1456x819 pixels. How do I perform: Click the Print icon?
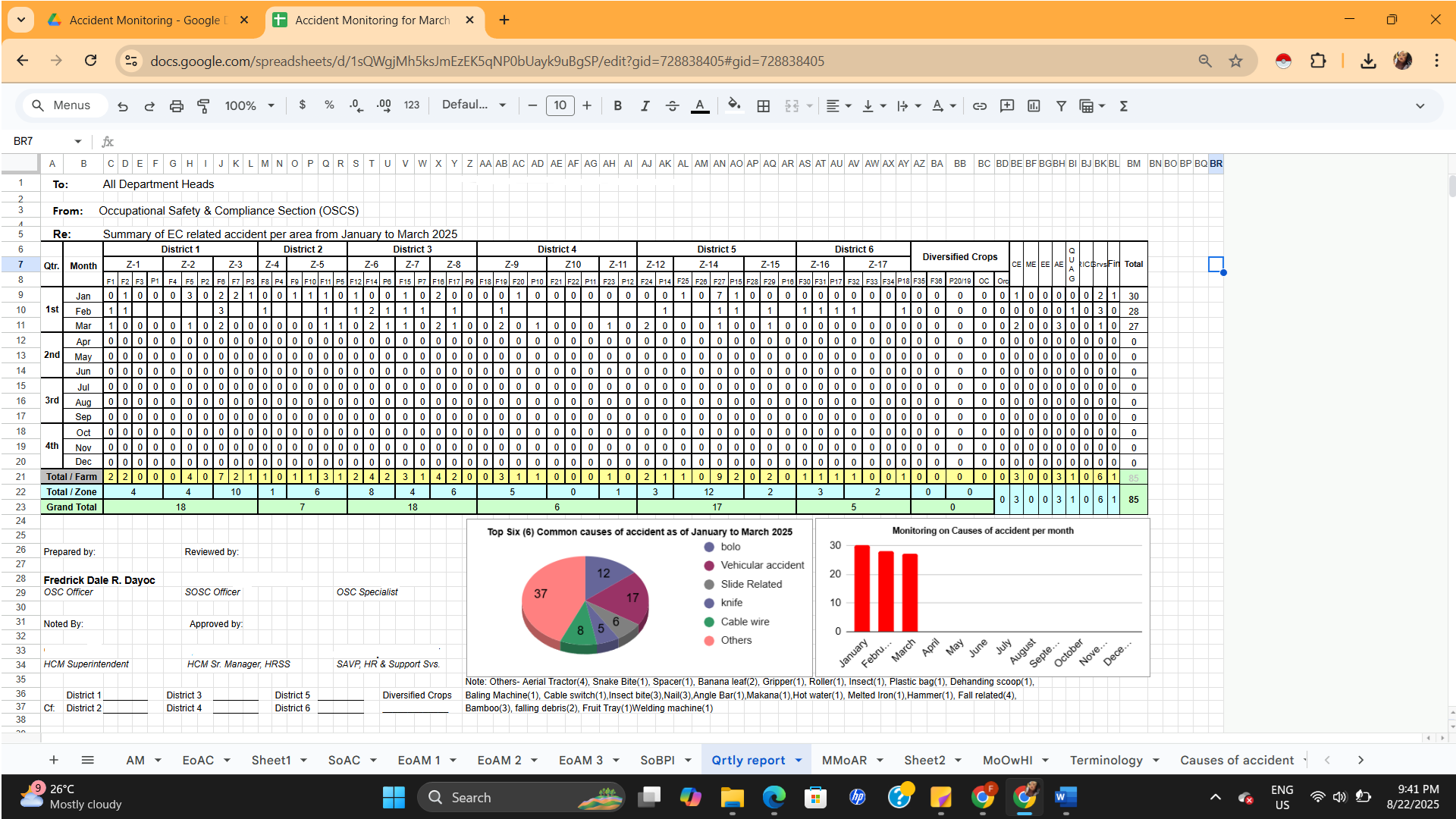pyautogui.click(x=176, y=106)
